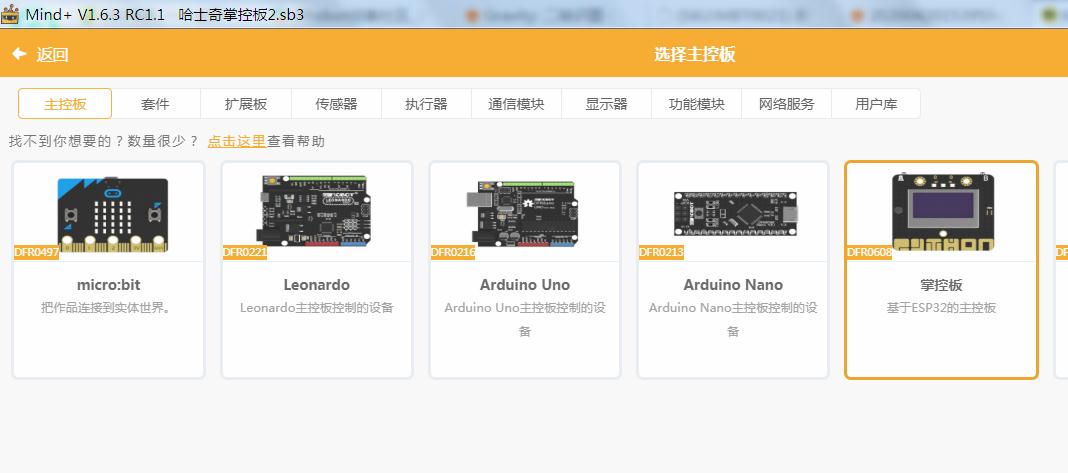Select the 主控板 tab
The height and width of the screenshot is (473, 1068).
pos(65,104)
